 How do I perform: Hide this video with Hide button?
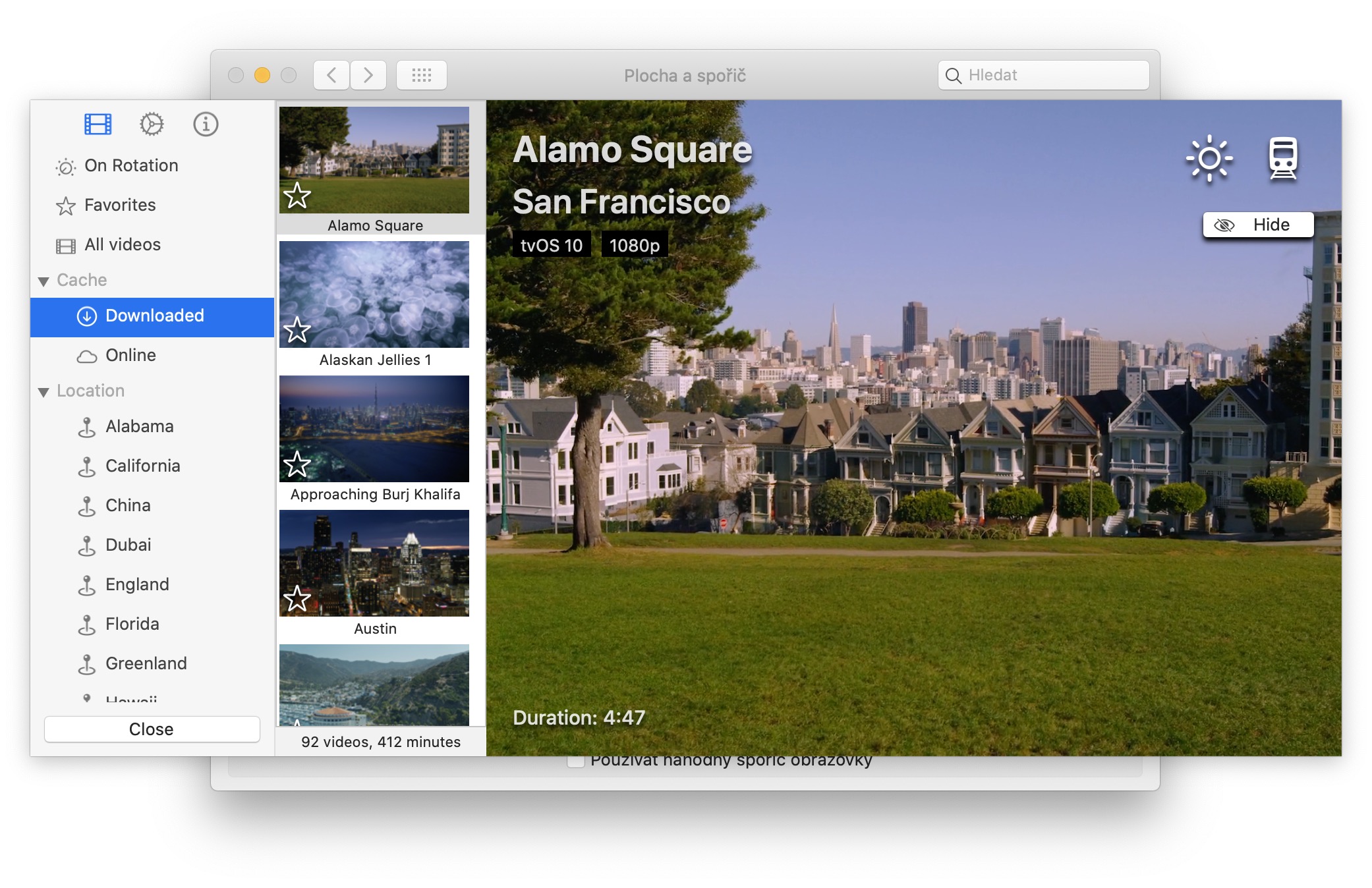click(x=1257, y=225)
